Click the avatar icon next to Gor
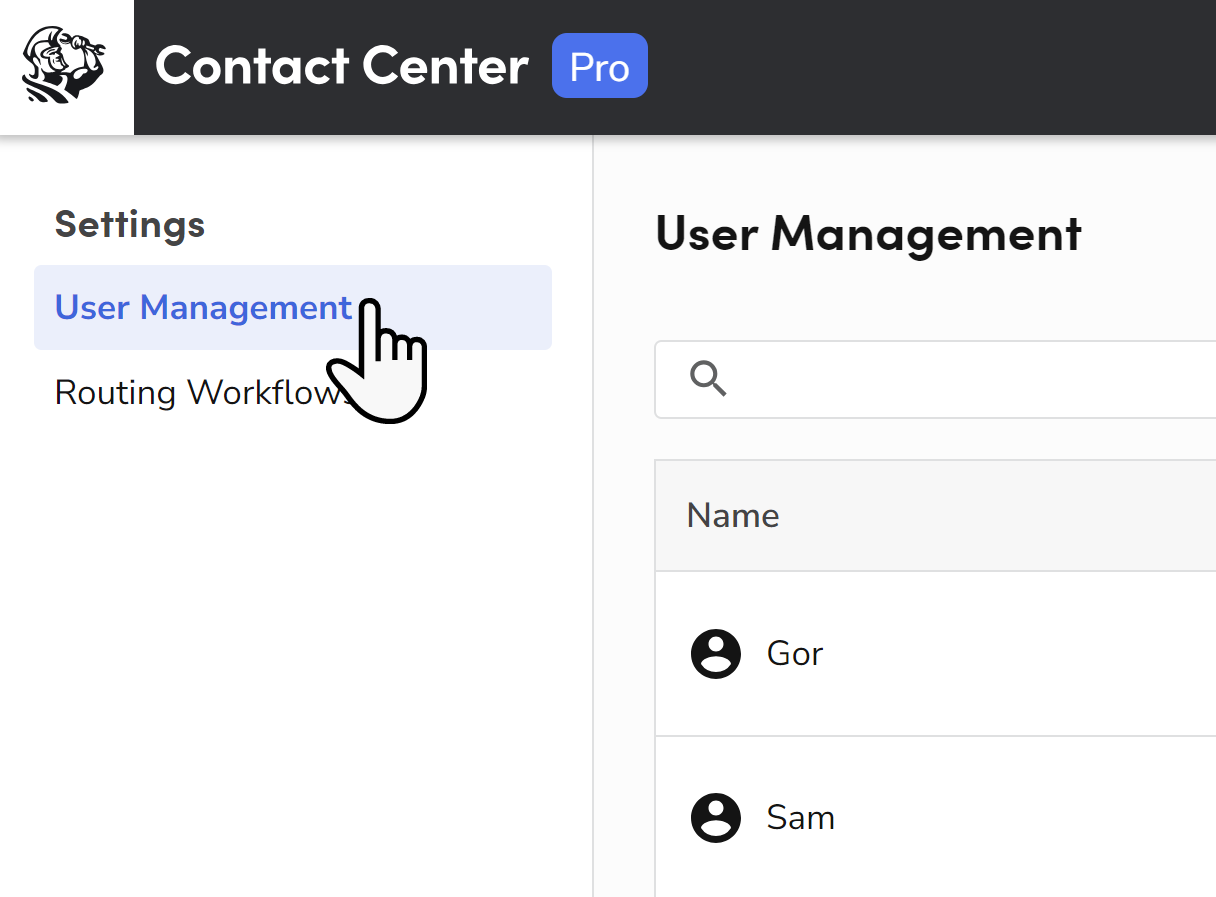Image resolution: width=1216 pixels, height=897 pixels. (x=716, y=654)
